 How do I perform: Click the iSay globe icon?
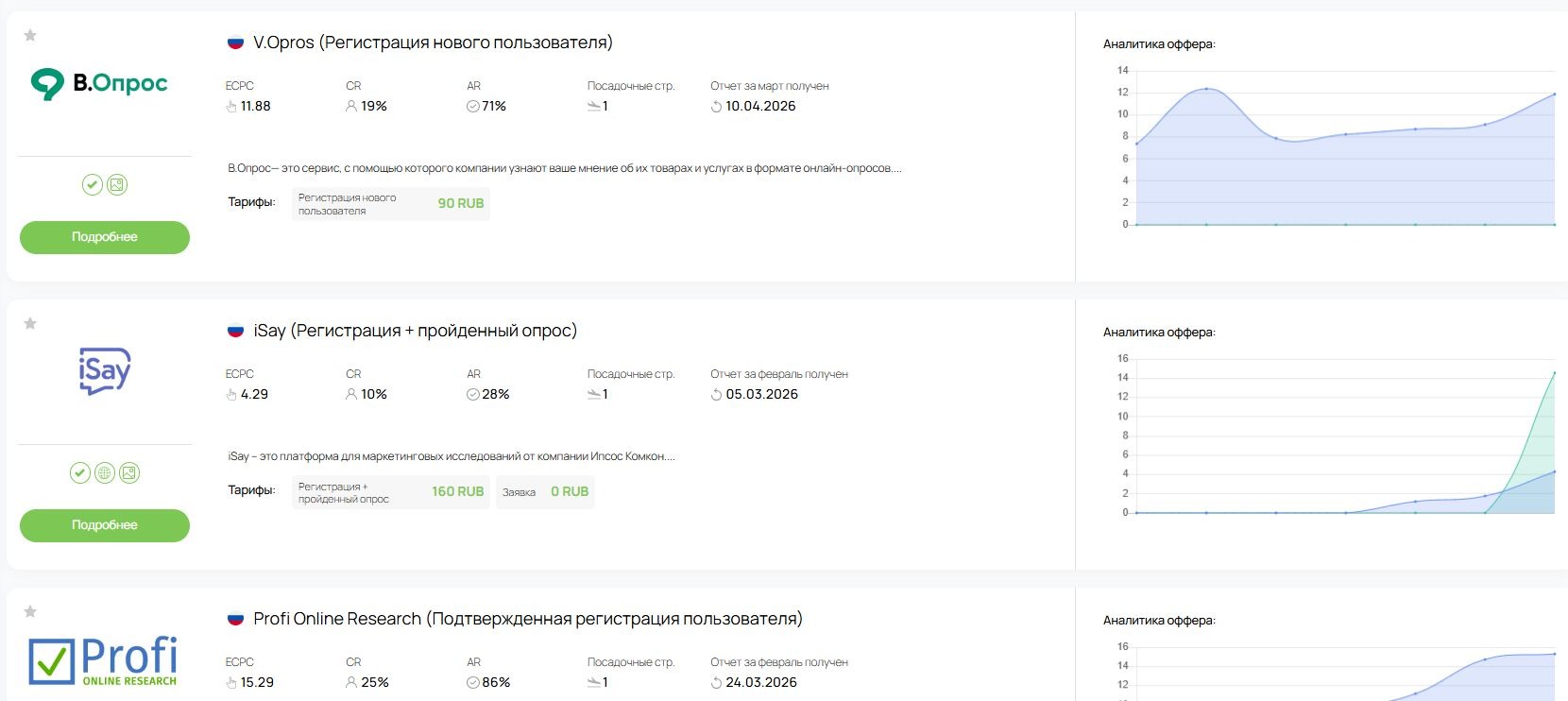coord(105,472)
